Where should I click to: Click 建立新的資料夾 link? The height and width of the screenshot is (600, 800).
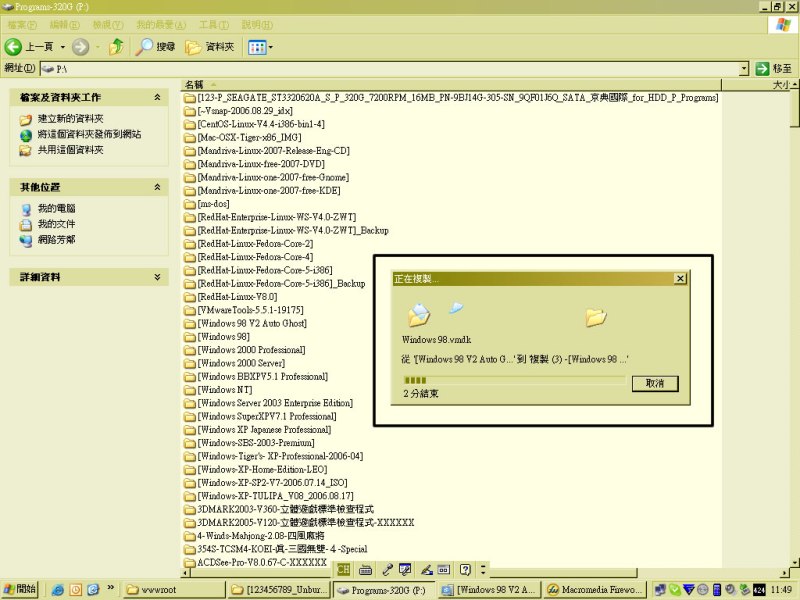pyautogui.click(x=70, y=119)
